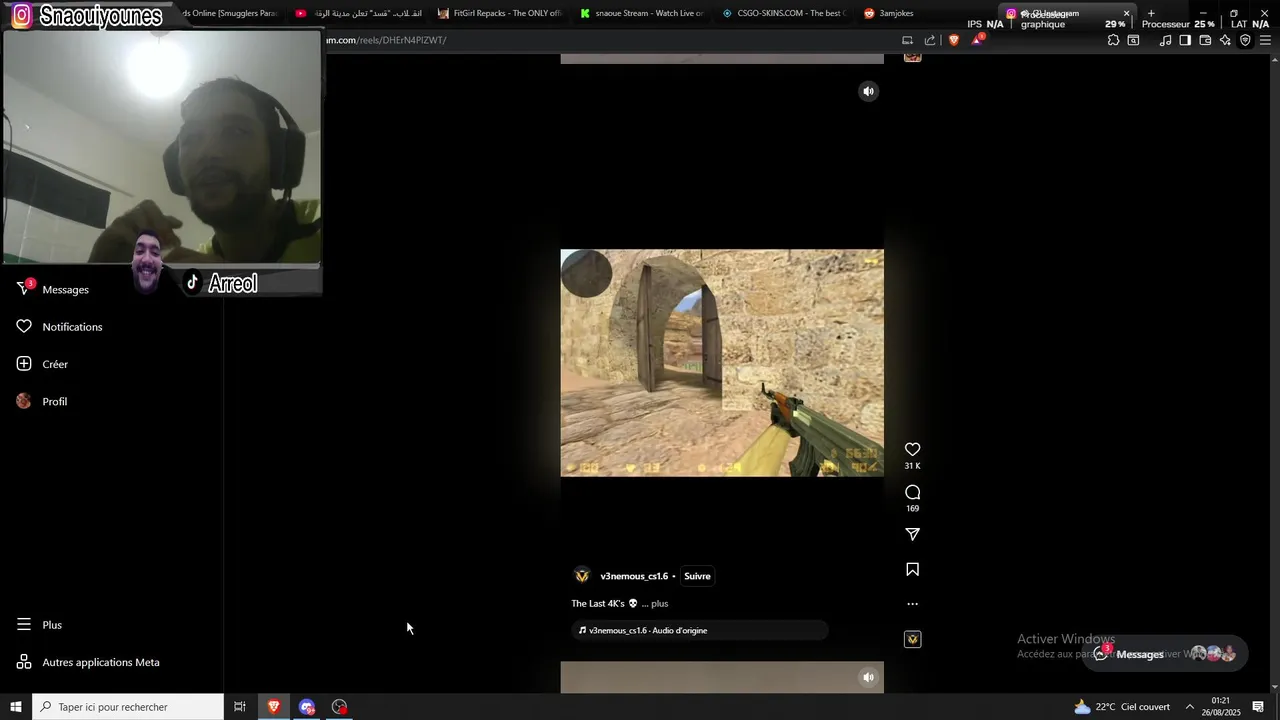Click the Brave Shields lion icon

(x=953, y=40)
